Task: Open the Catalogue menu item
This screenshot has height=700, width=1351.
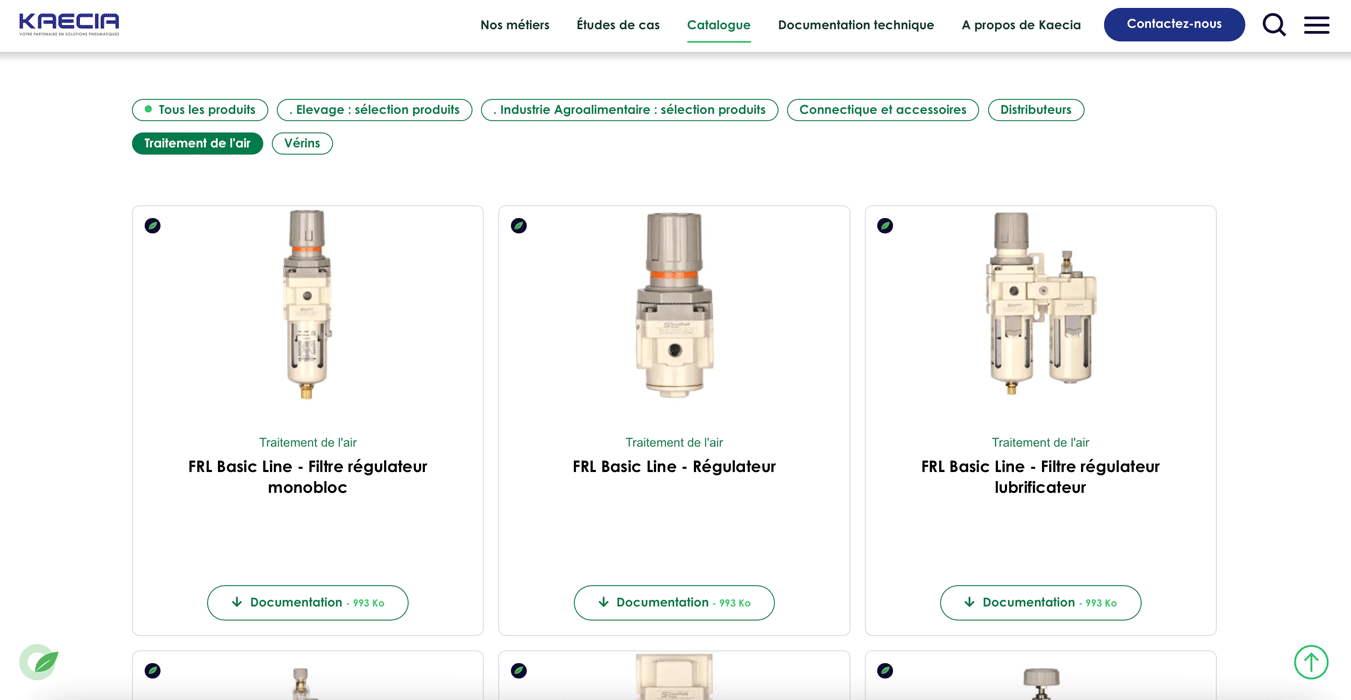Action: [x=718, y=25]
